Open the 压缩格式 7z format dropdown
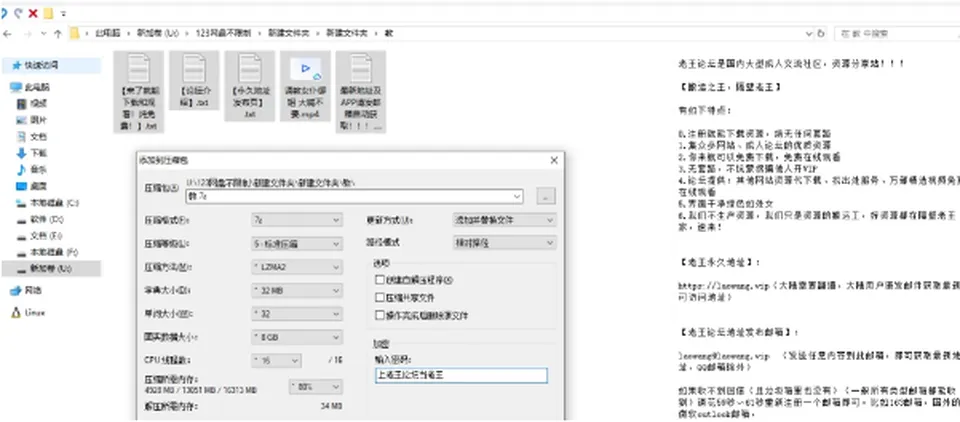 click(x=296, y=220)
